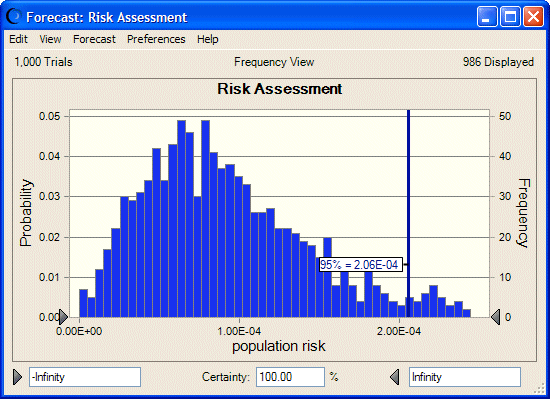Click the 0.05 probability axis value
Viewport: 550px width, 399px height.
49,116
